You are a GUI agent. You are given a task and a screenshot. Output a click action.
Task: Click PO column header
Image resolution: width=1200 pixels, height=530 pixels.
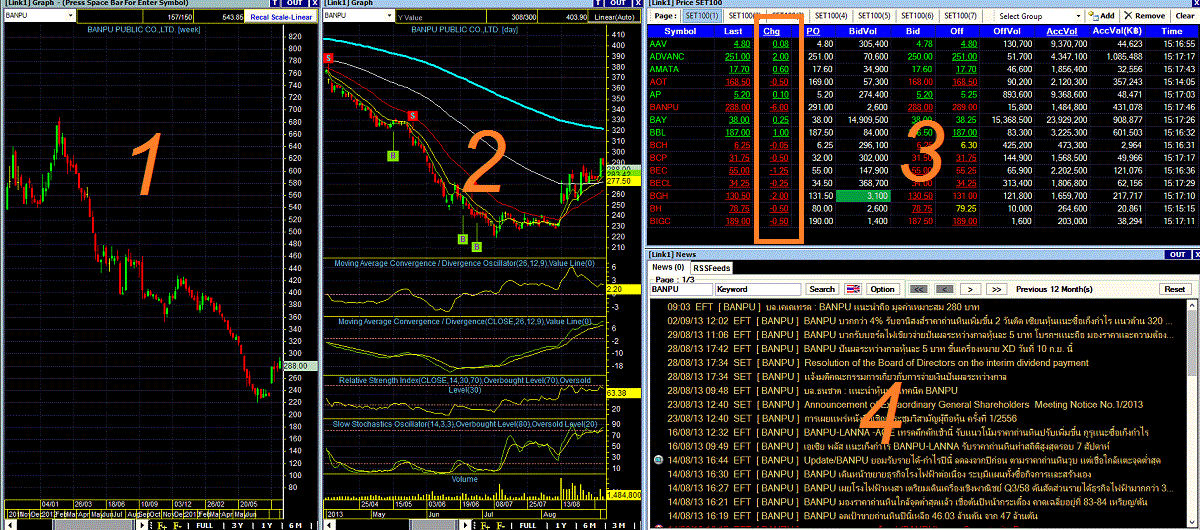tap(813, 32)
